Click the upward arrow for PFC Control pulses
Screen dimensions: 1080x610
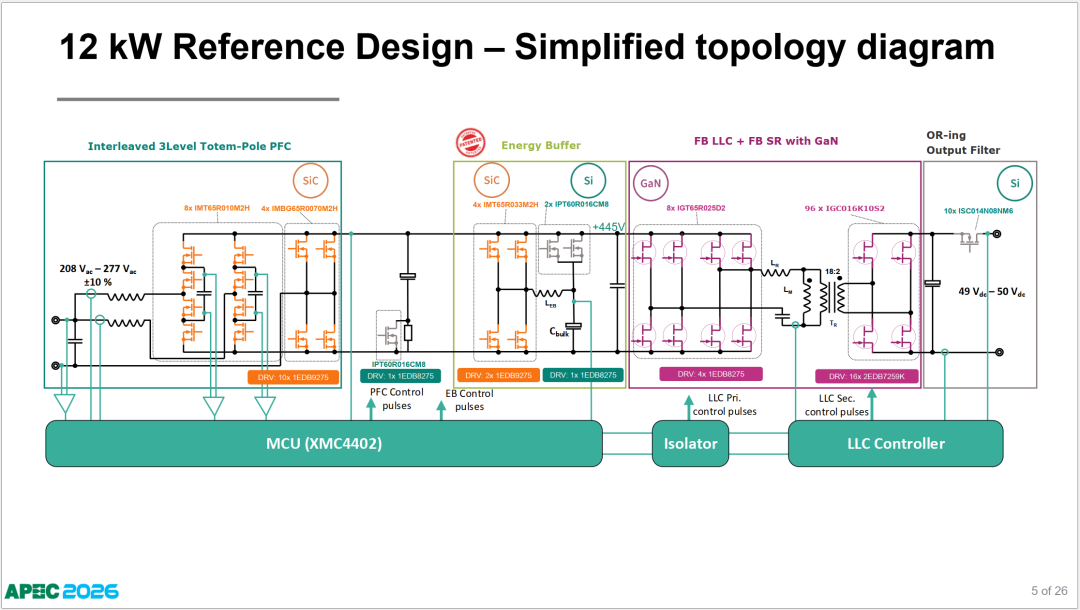point(371,409)
